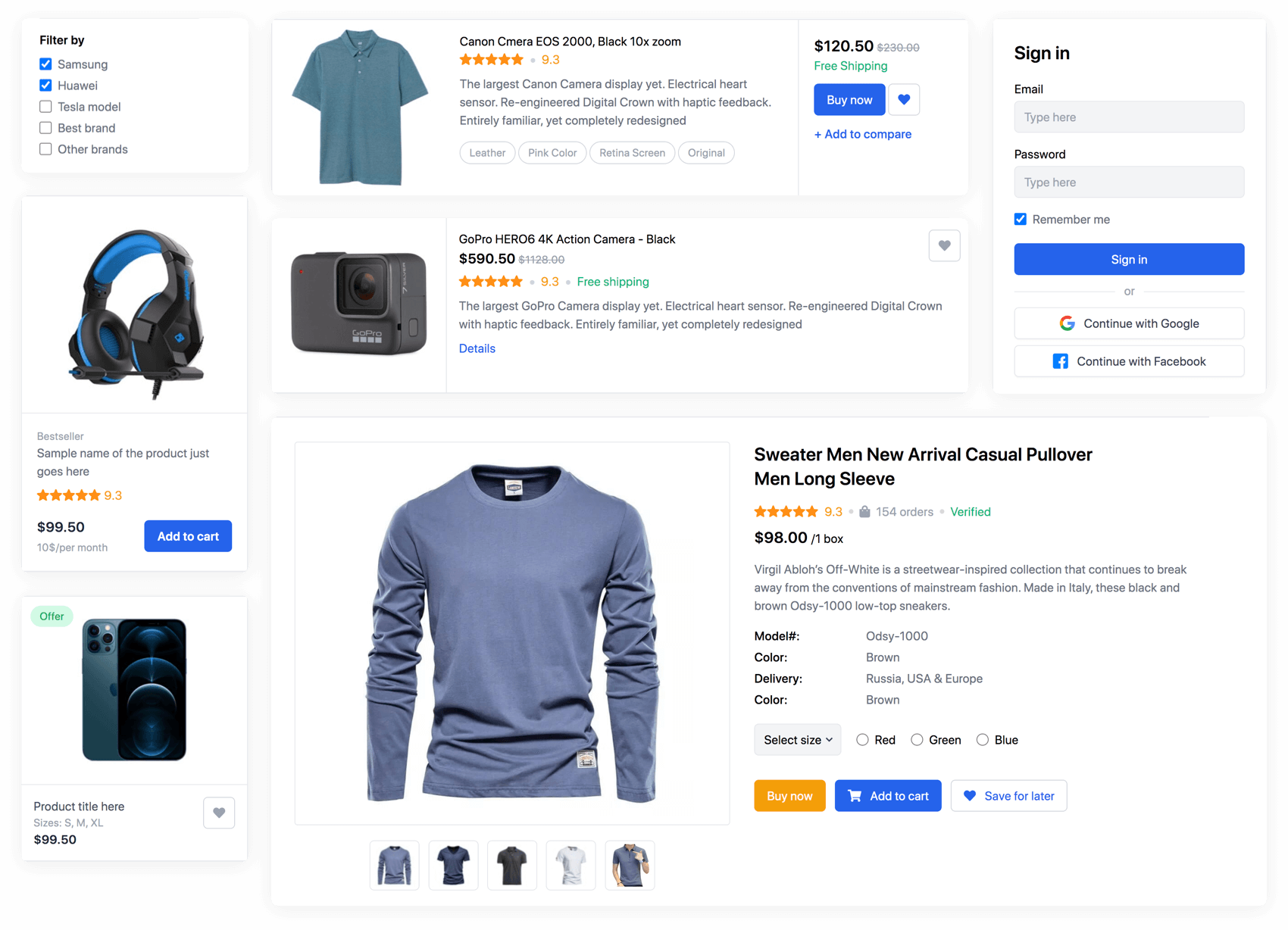Select the blue long sleeve thumbnail

tap(395, 865)
